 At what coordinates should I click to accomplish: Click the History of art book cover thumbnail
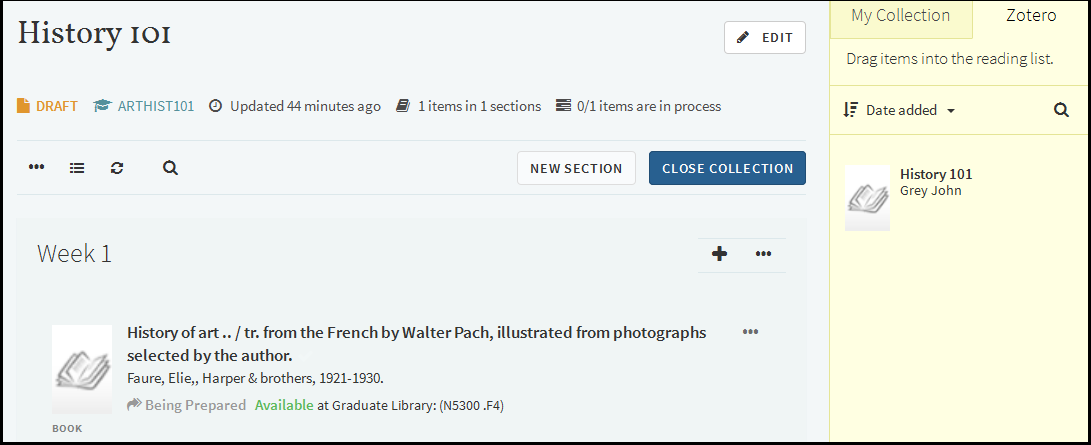point(82,369)
